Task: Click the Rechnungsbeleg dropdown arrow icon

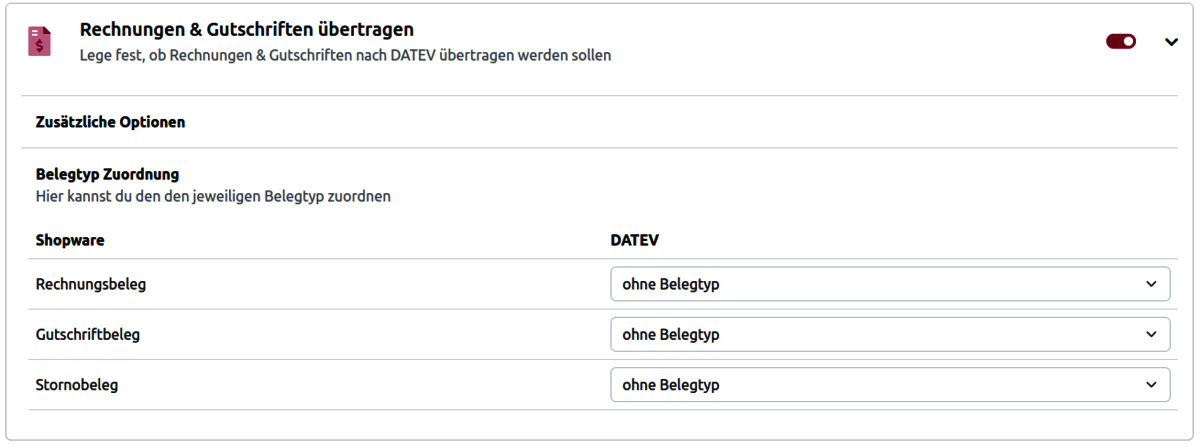Action: (x=1150, y=284)
